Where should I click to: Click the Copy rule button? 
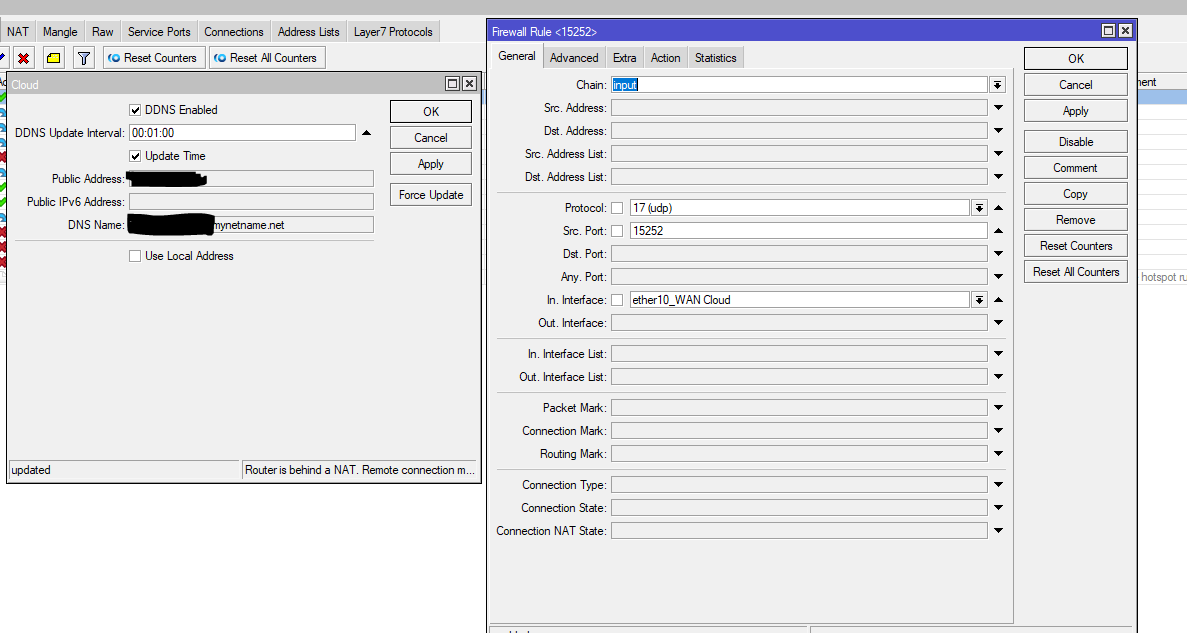pyautogui.click(x=1076, y=194)
